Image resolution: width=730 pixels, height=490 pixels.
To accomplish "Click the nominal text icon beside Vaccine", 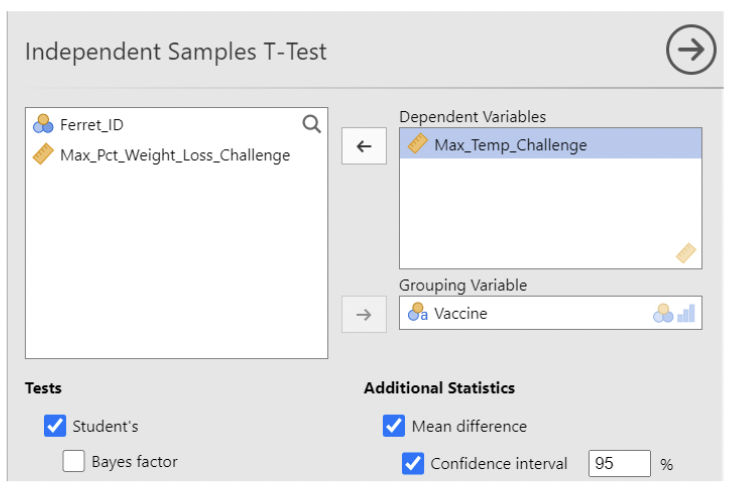I will (x=417, y=313).
